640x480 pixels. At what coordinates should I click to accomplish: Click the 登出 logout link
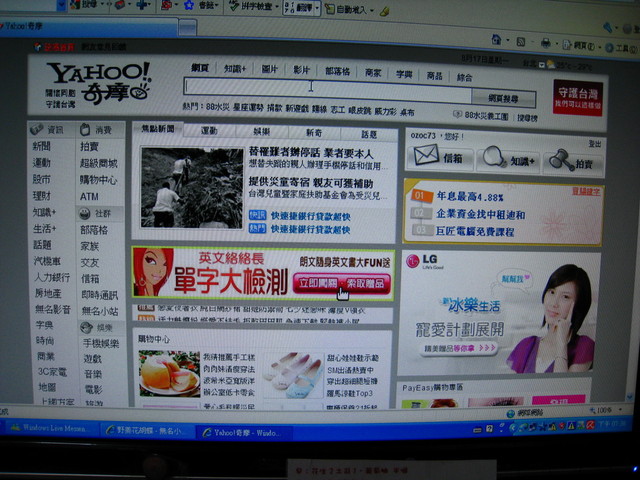coord(595,144)
